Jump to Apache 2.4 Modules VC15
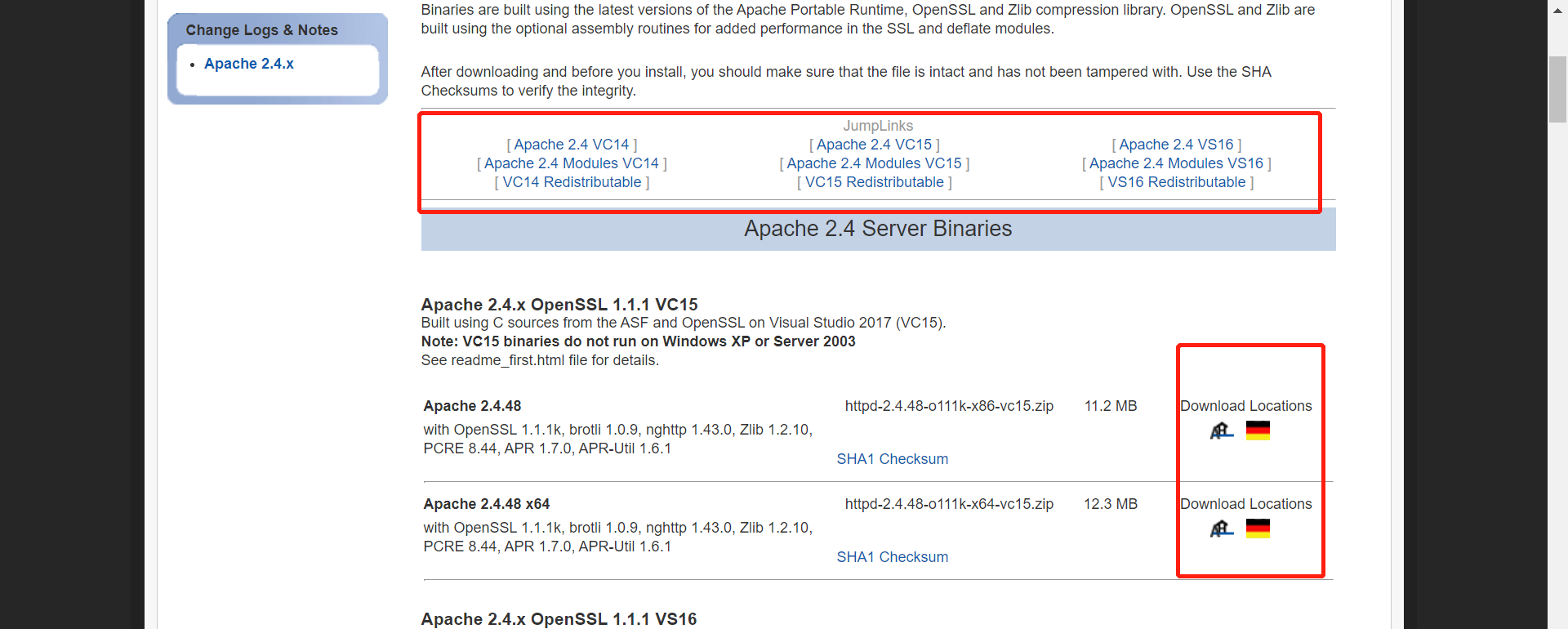Screen dimensions: 1568x629 (x=874, y=163)
